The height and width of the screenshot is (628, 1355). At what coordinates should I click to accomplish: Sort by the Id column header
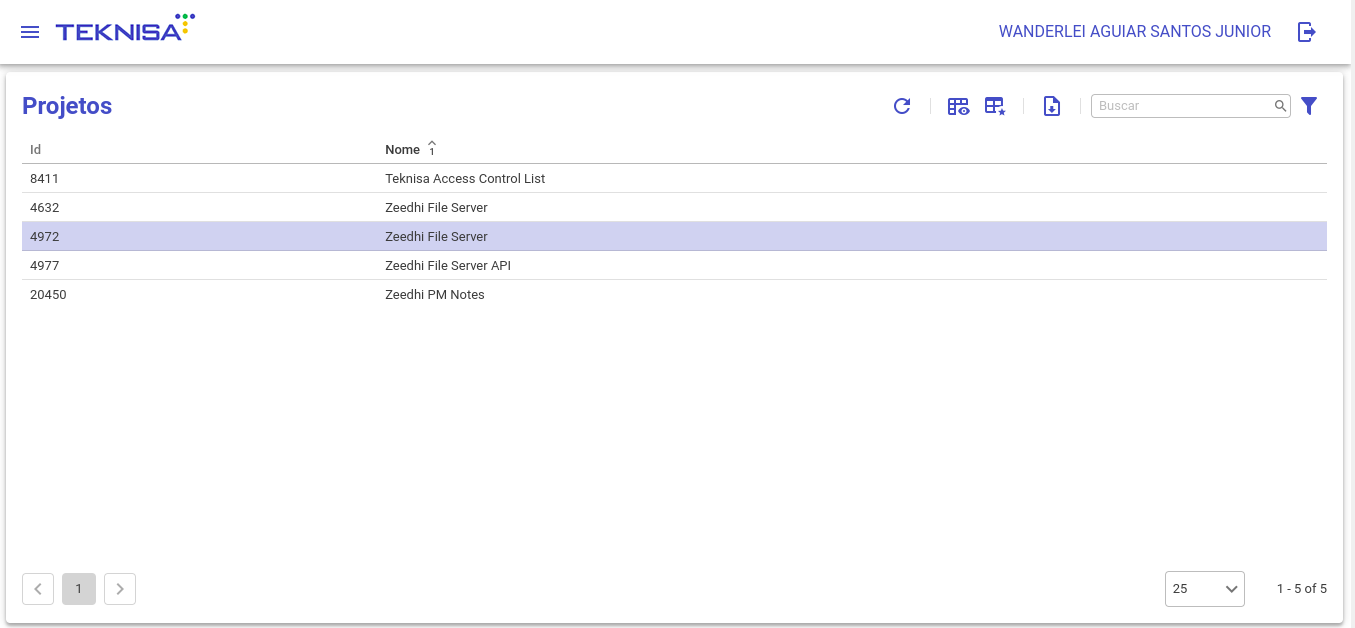35,150
